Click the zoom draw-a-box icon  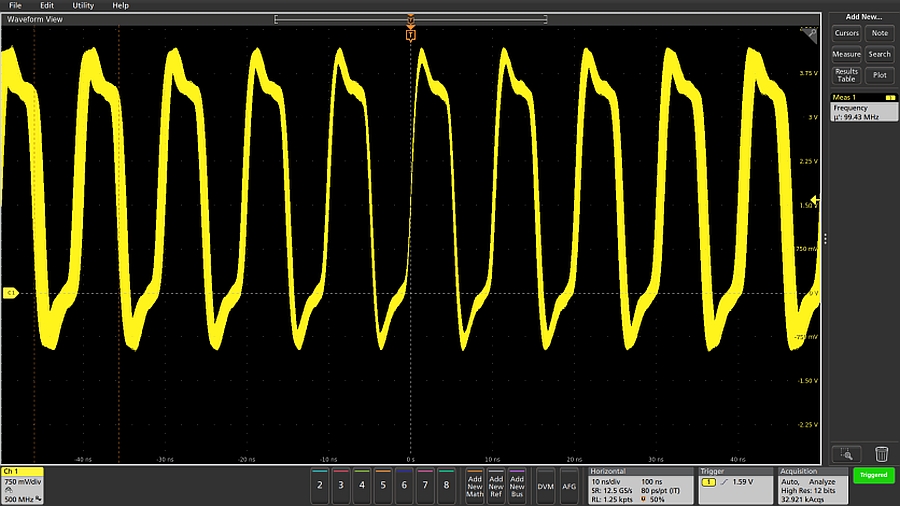[x=846, y=454]
